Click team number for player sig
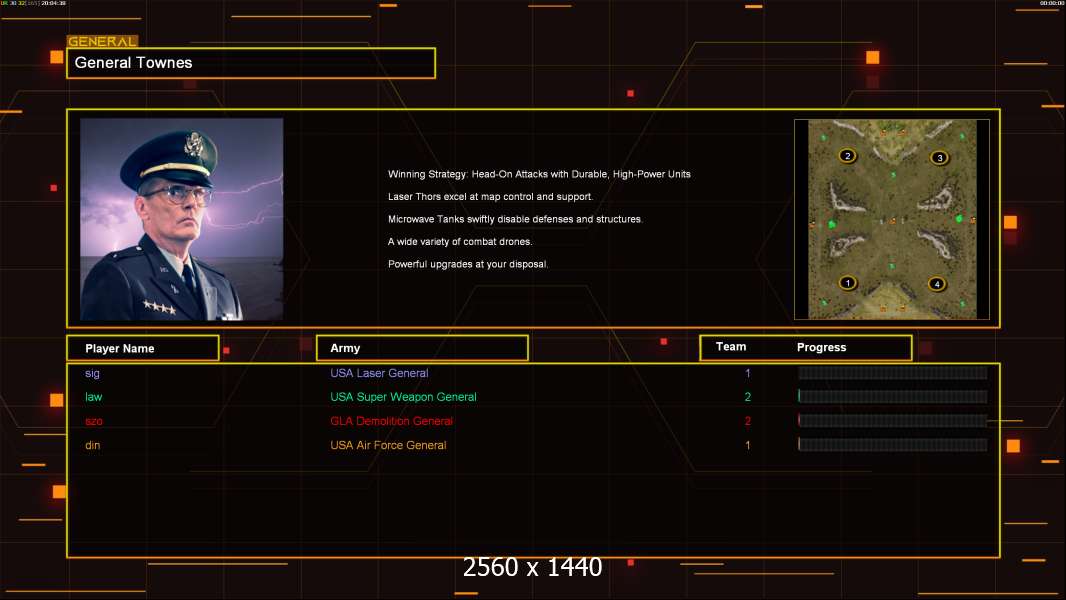 (748, 373)
